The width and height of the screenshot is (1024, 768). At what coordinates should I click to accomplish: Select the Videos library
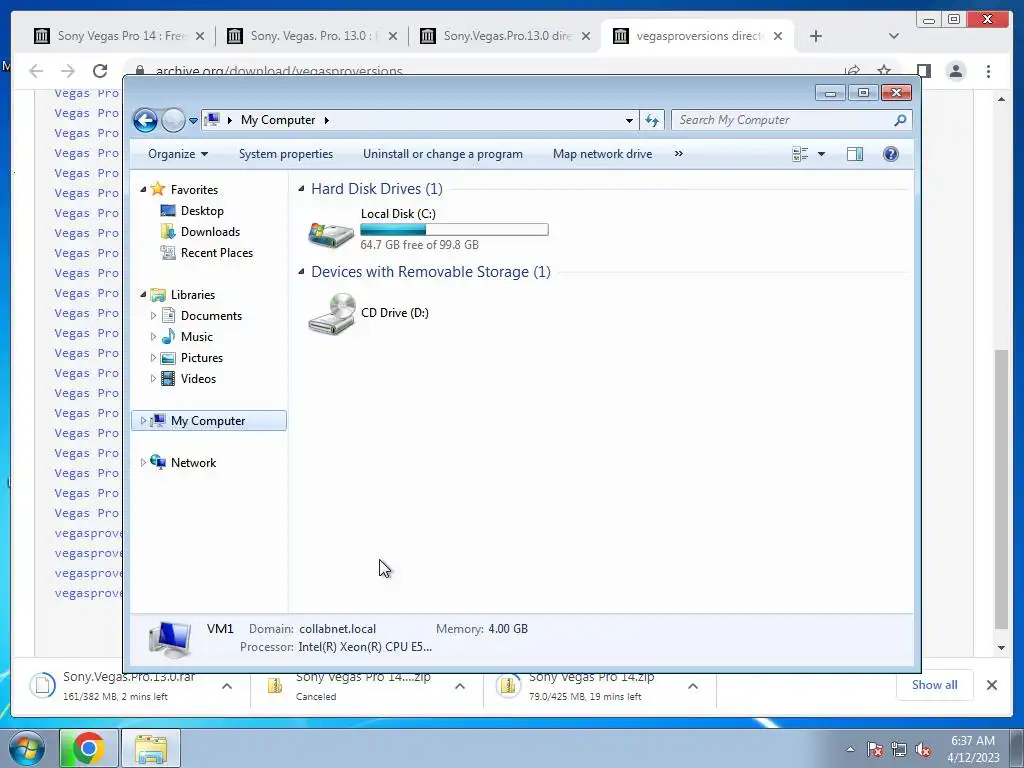[198, 379]
